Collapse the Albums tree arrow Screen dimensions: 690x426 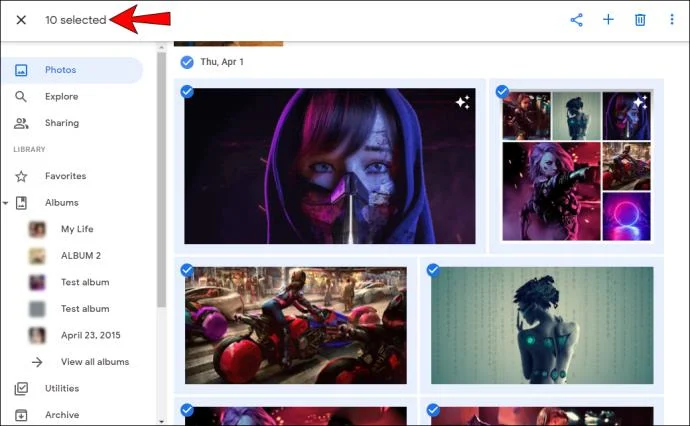[5, 203]
